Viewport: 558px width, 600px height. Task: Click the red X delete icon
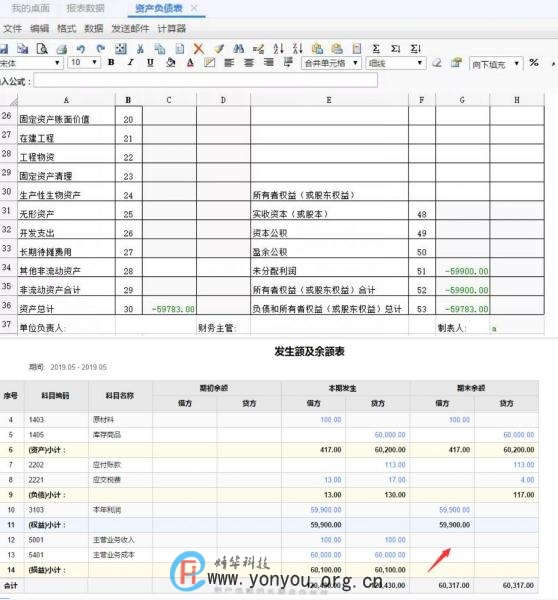coord(199,49)
